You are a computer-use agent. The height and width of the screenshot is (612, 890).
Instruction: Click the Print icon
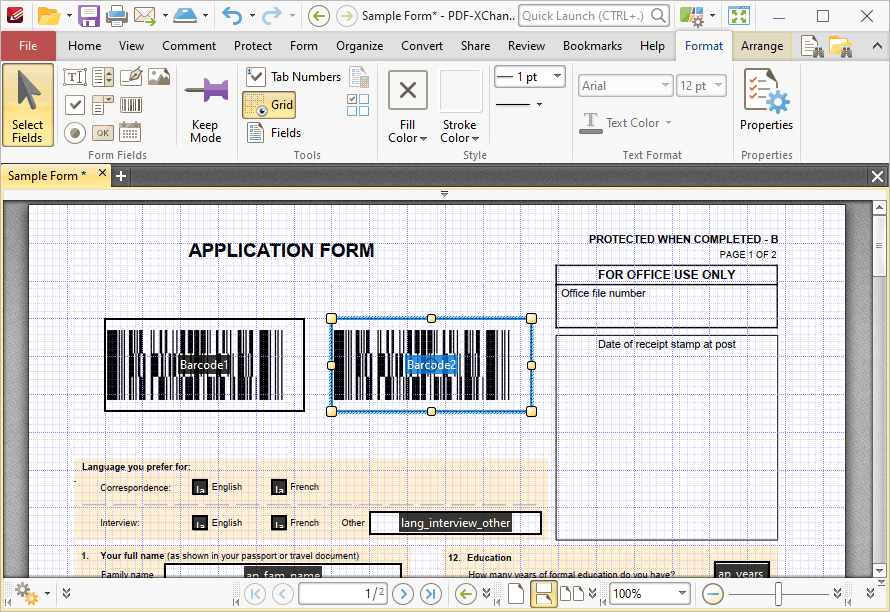pos(117,16)
